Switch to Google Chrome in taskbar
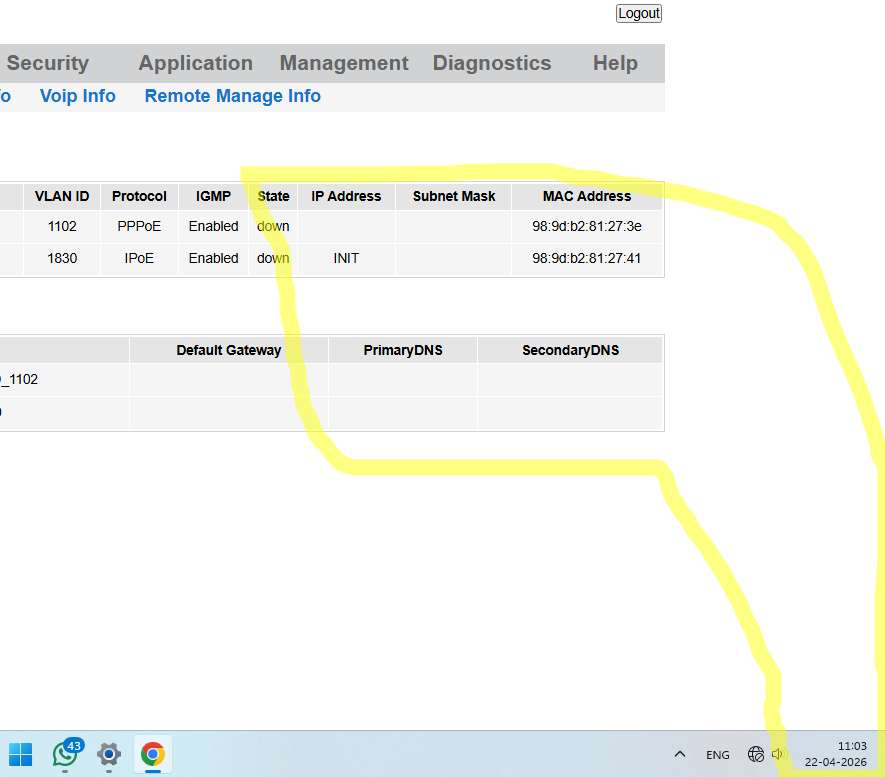This screenshot has height=777, width=885. point(153,754)
